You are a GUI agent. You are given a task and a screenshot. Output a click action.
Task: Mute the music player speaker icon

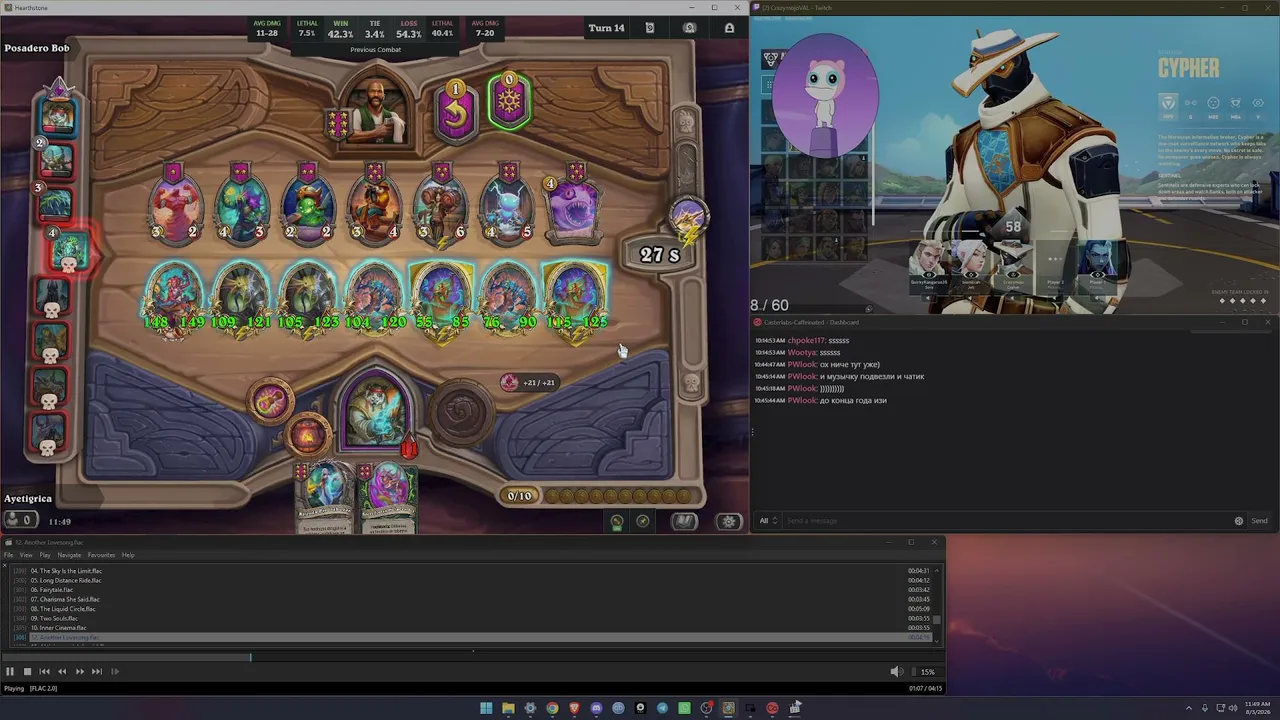click(896, 672)
